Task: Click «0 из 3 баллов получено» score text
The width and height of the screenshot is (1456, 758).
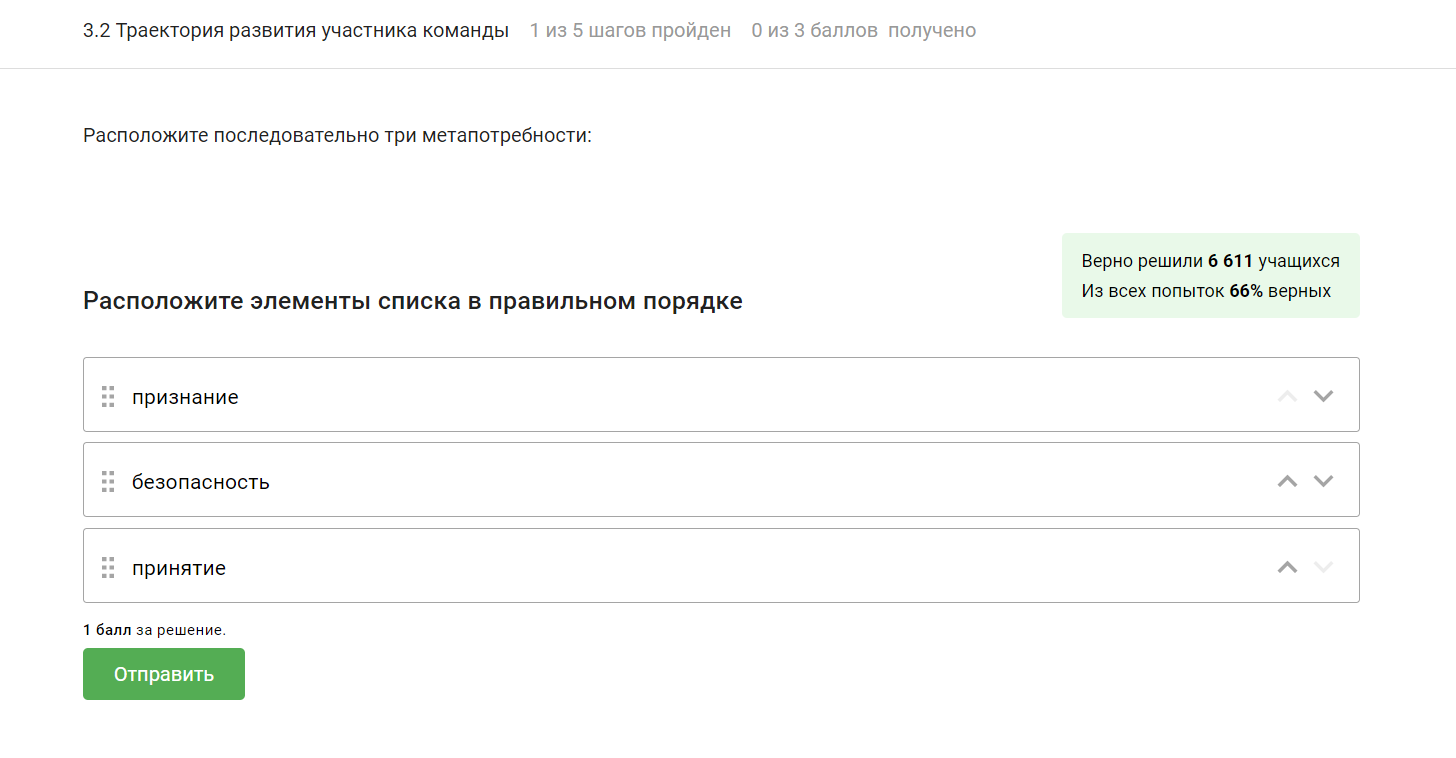Action: (x=864, y=30)
